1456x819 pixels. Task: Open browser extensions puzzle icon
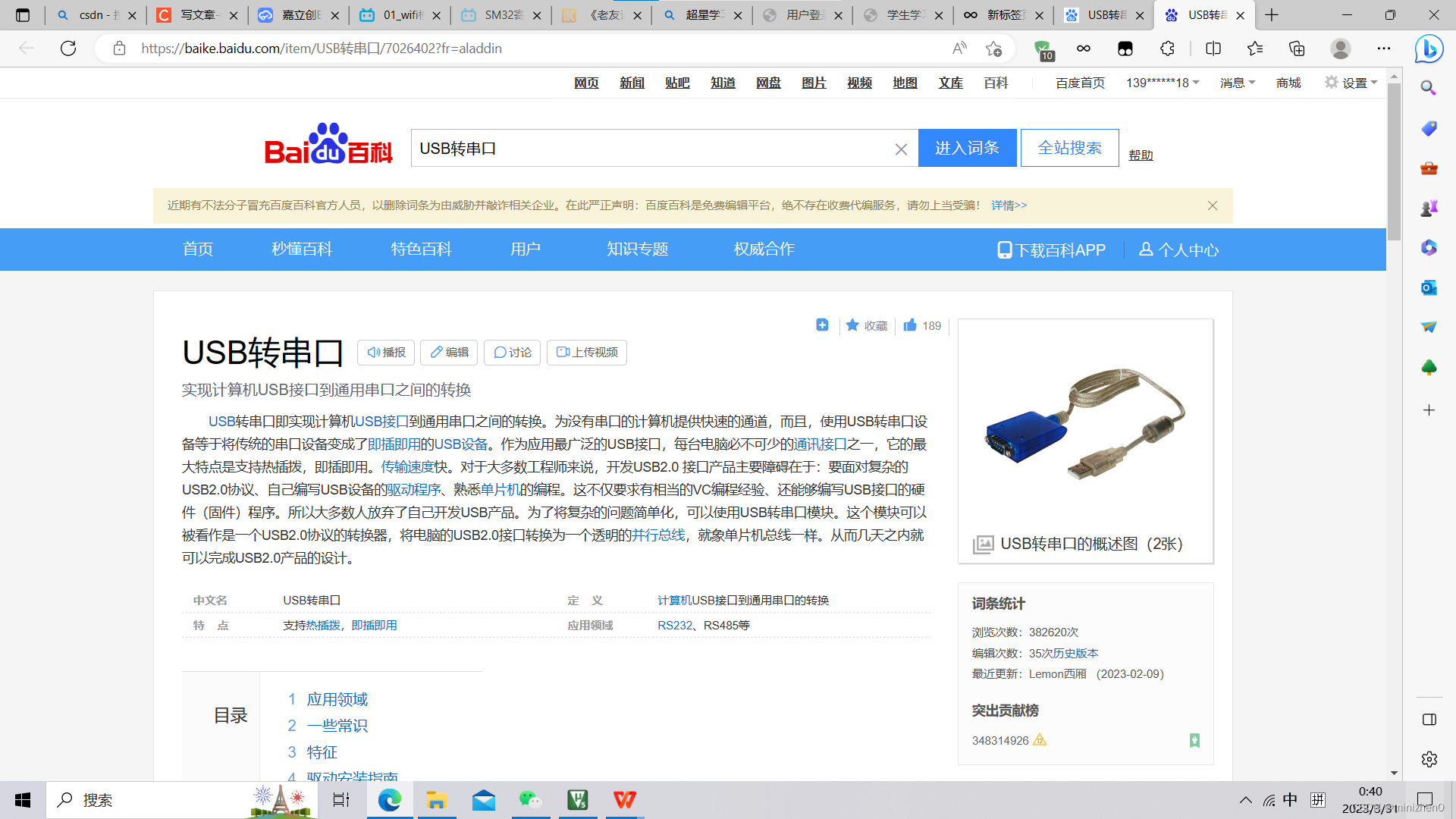pos(1167,49)
